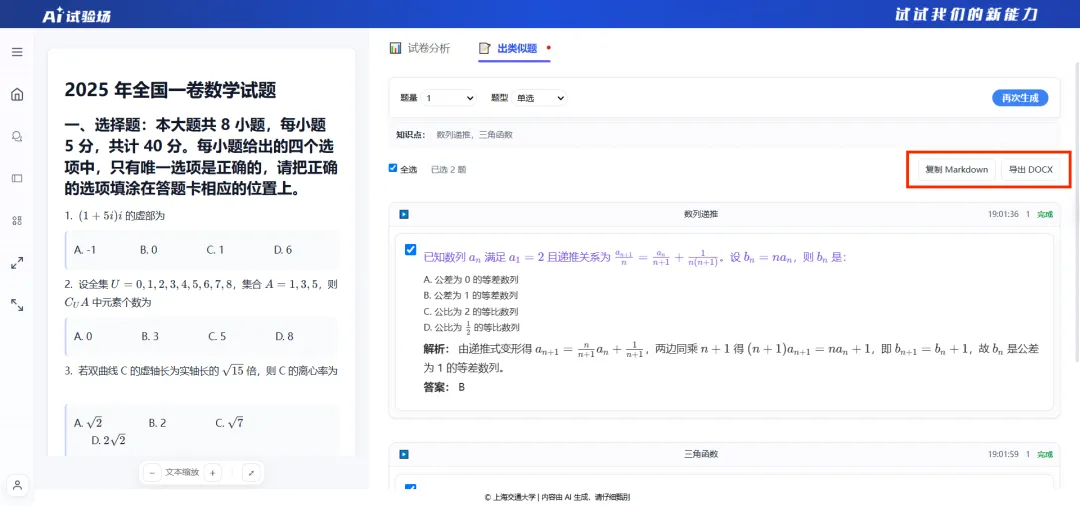Increase text zoom with the plus button
1080x506 pixels.
[213, 473]
